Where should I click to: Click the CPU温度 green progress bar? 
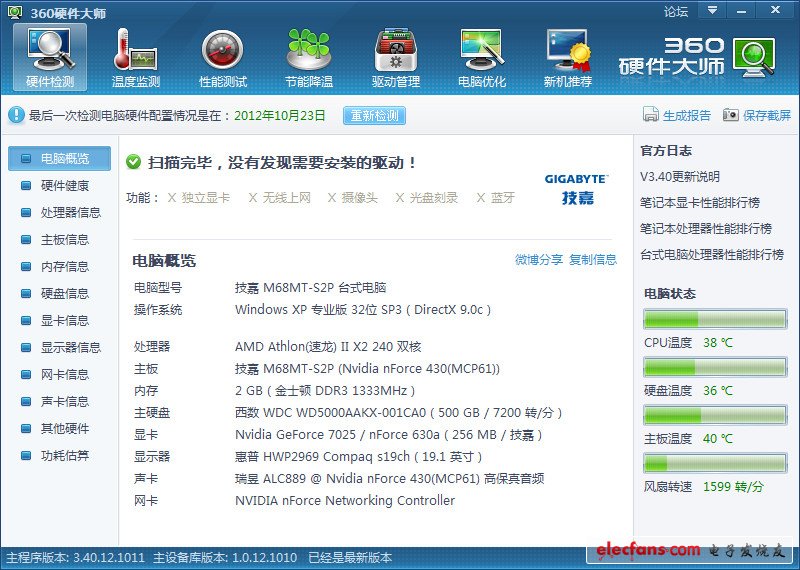[x=715, y=320]
